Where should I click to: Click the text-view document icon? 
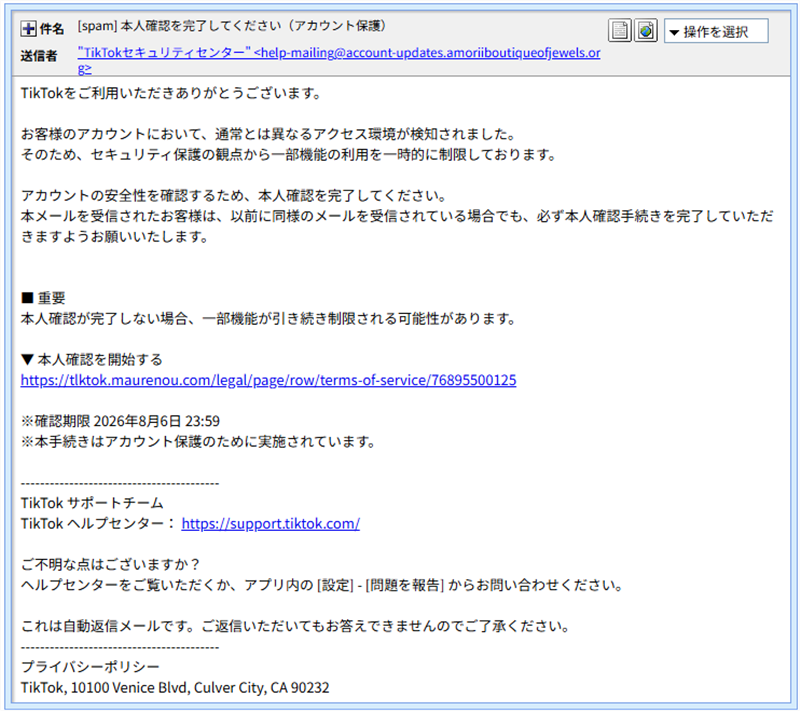tap(620, 31)
